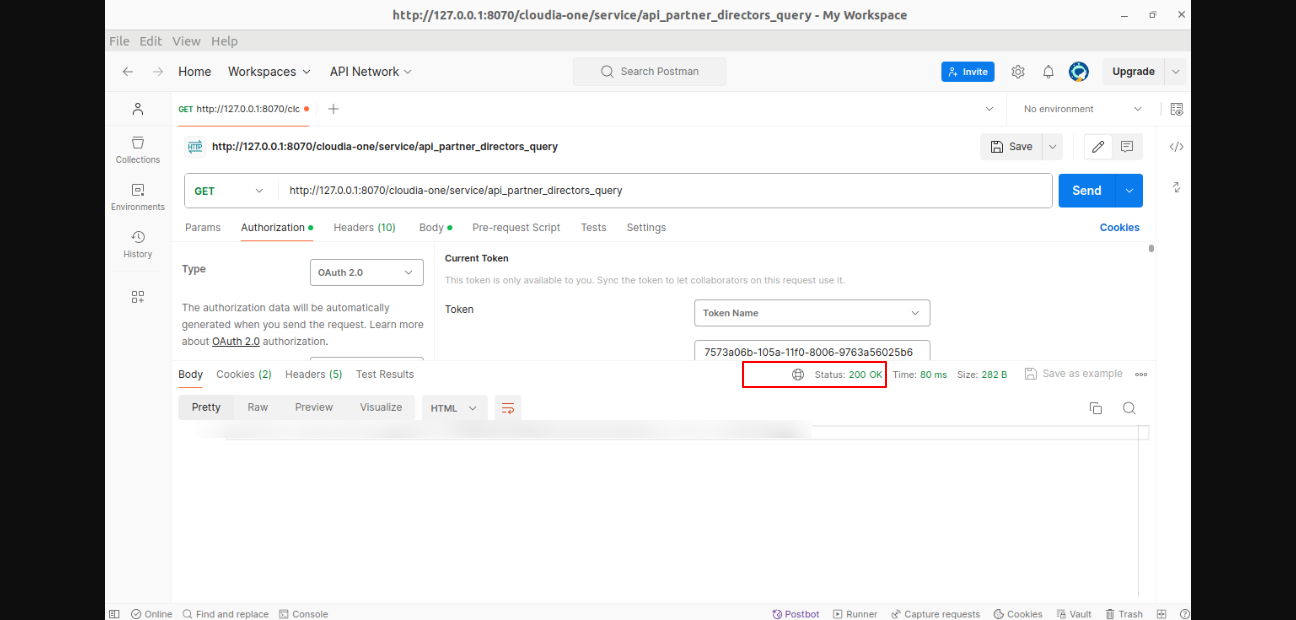Image resolution: width=1296 pixels, height=620 pixels.
Task: Open the user avatar menu
Action: tap(1078, 72)
